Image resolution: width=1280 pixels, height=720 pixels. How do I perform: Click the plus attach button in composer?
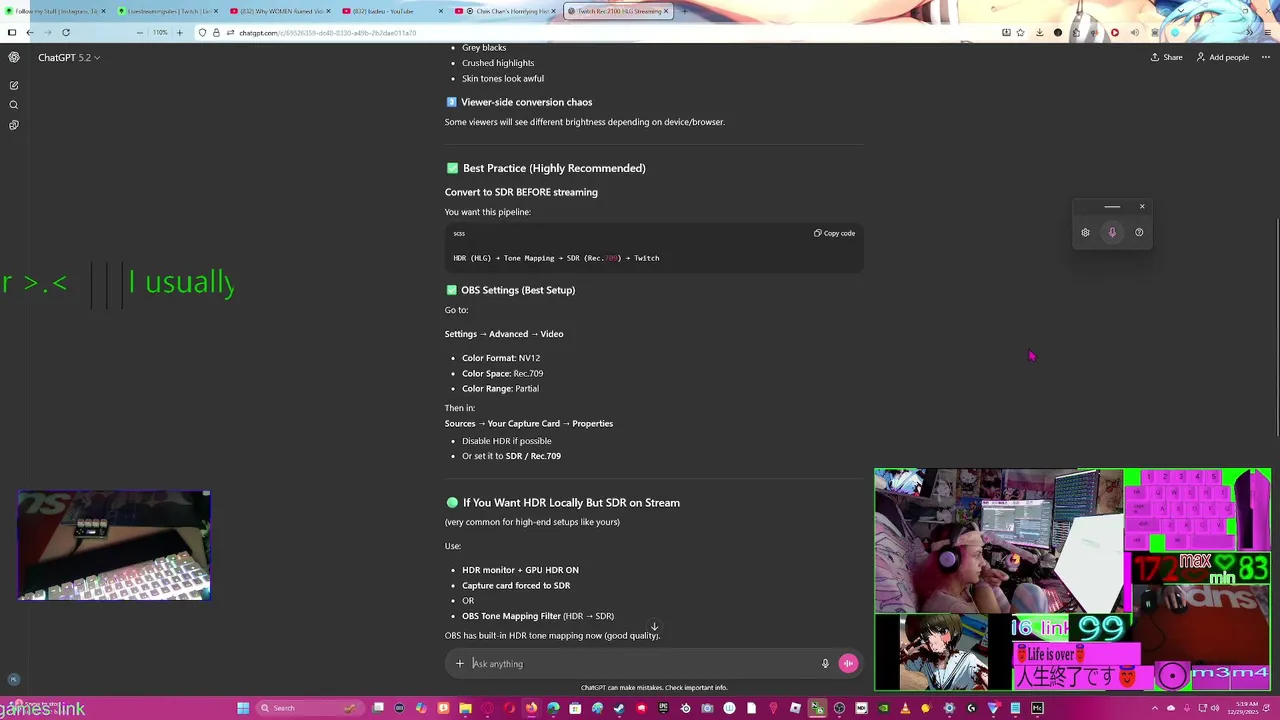tap(460, 664)
